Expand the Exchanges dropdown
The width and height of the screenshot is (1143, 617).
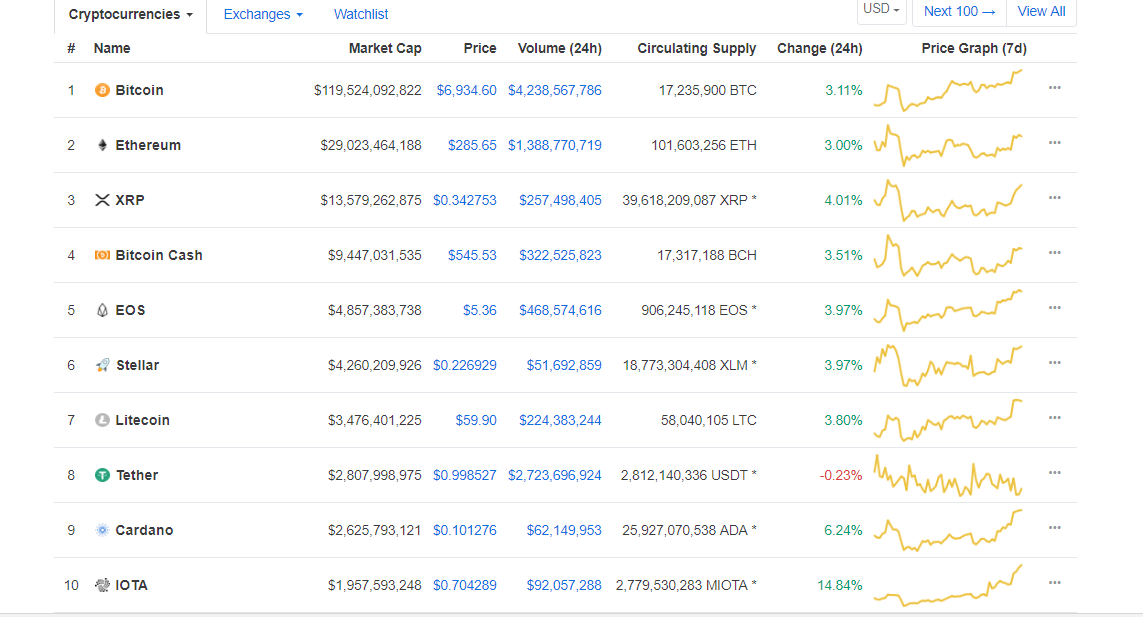pos(262,15)
